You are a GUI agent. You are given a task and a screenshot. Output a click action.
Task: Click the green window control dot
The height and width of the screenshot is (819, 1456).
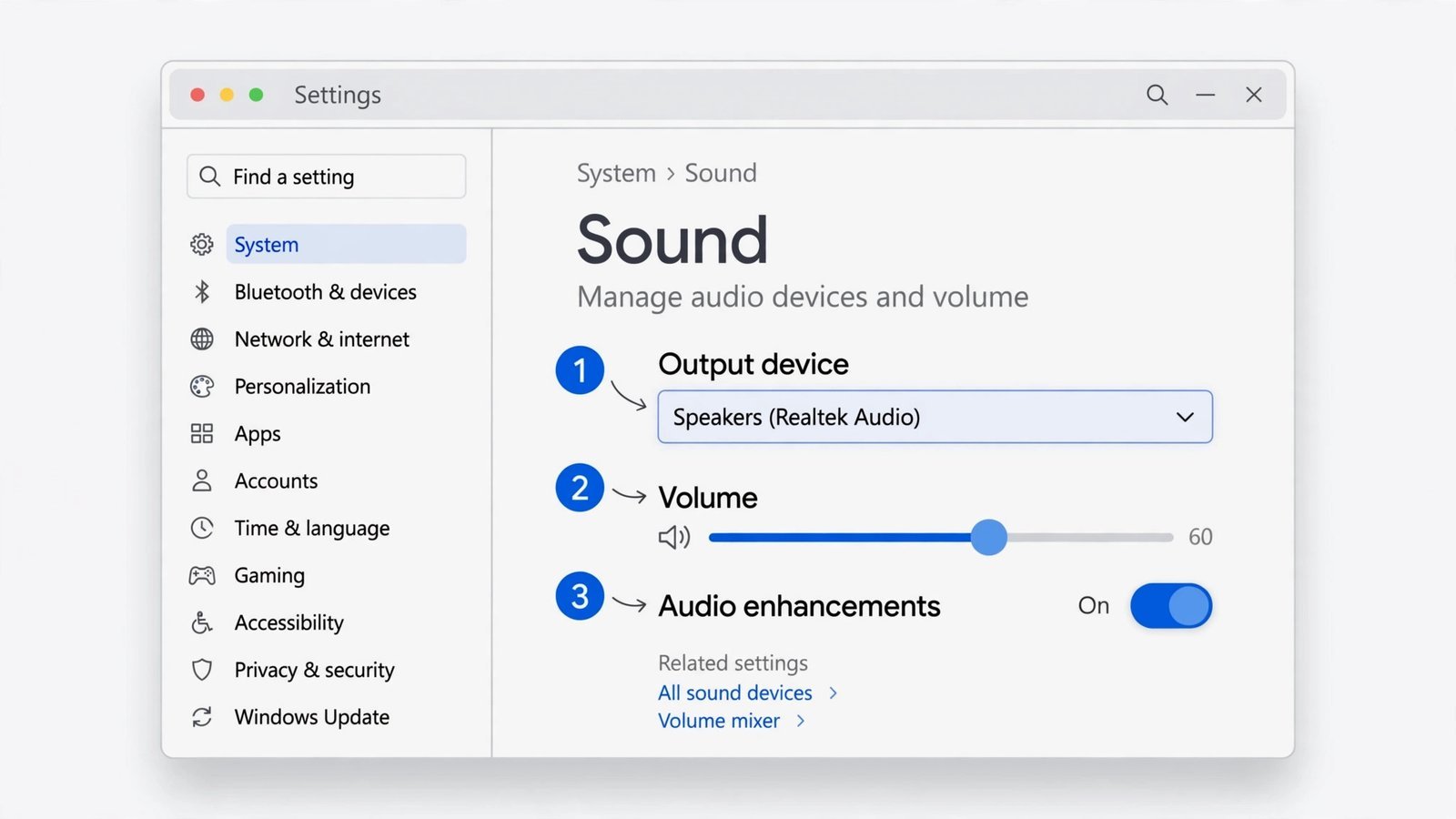point(257,95)
